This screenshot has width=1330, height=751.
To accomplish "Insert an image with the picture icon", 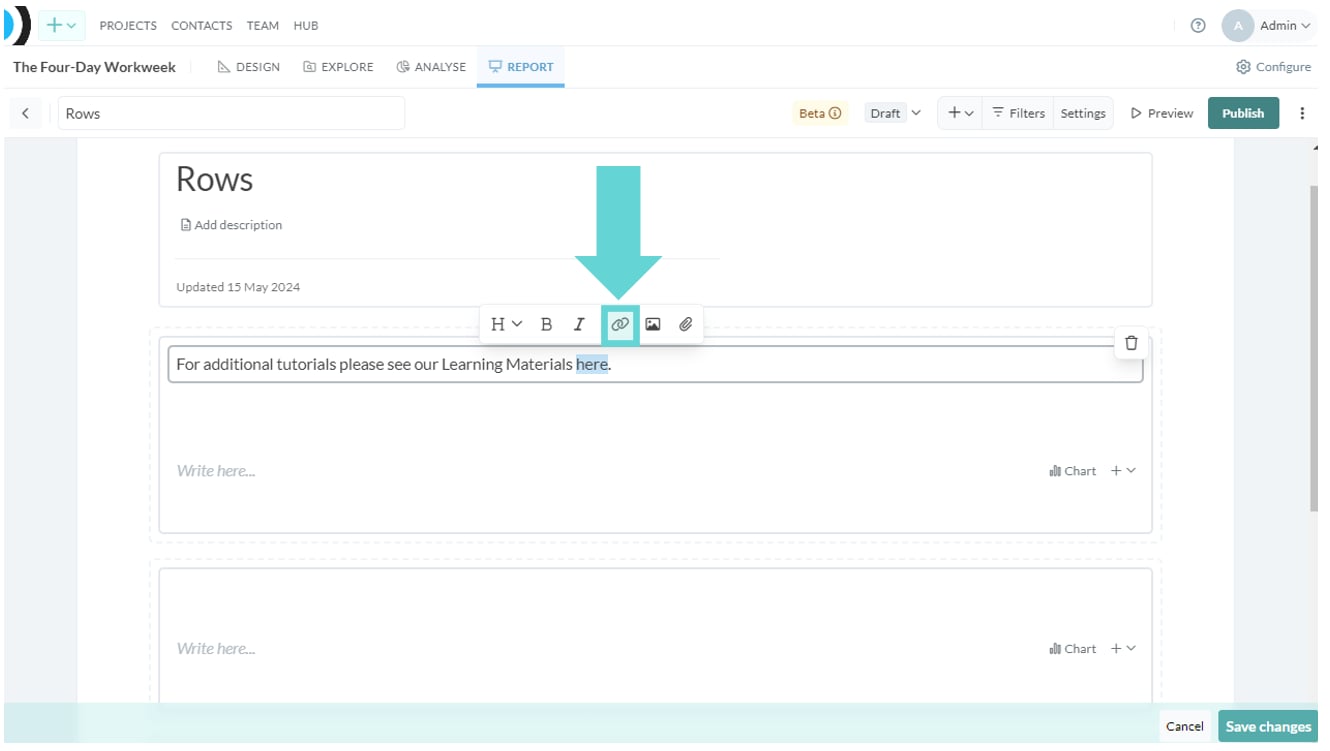I will point(653,324).
